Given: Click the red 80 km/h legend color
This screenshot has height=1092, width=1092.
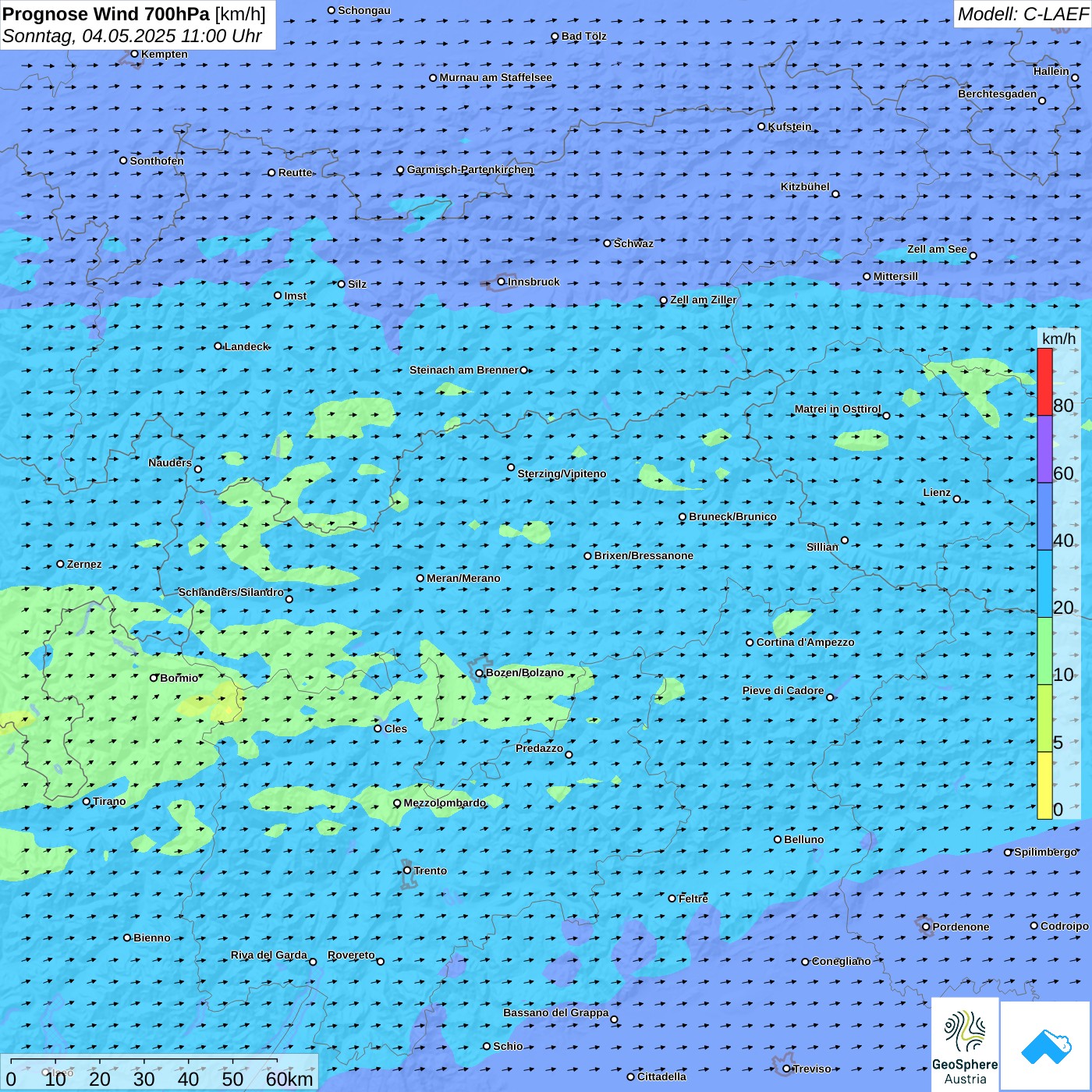Looking at the screenshot, I should 1044,382.
